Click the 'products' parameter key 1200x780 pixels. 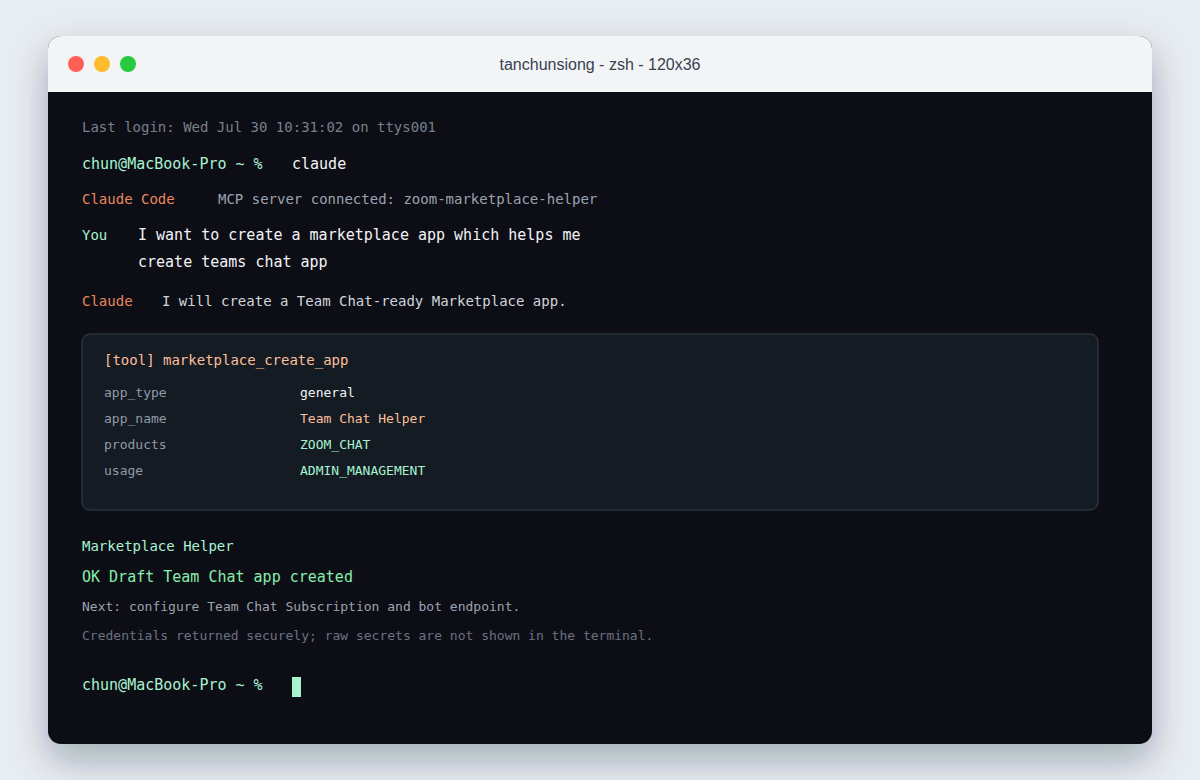(135, 445)
